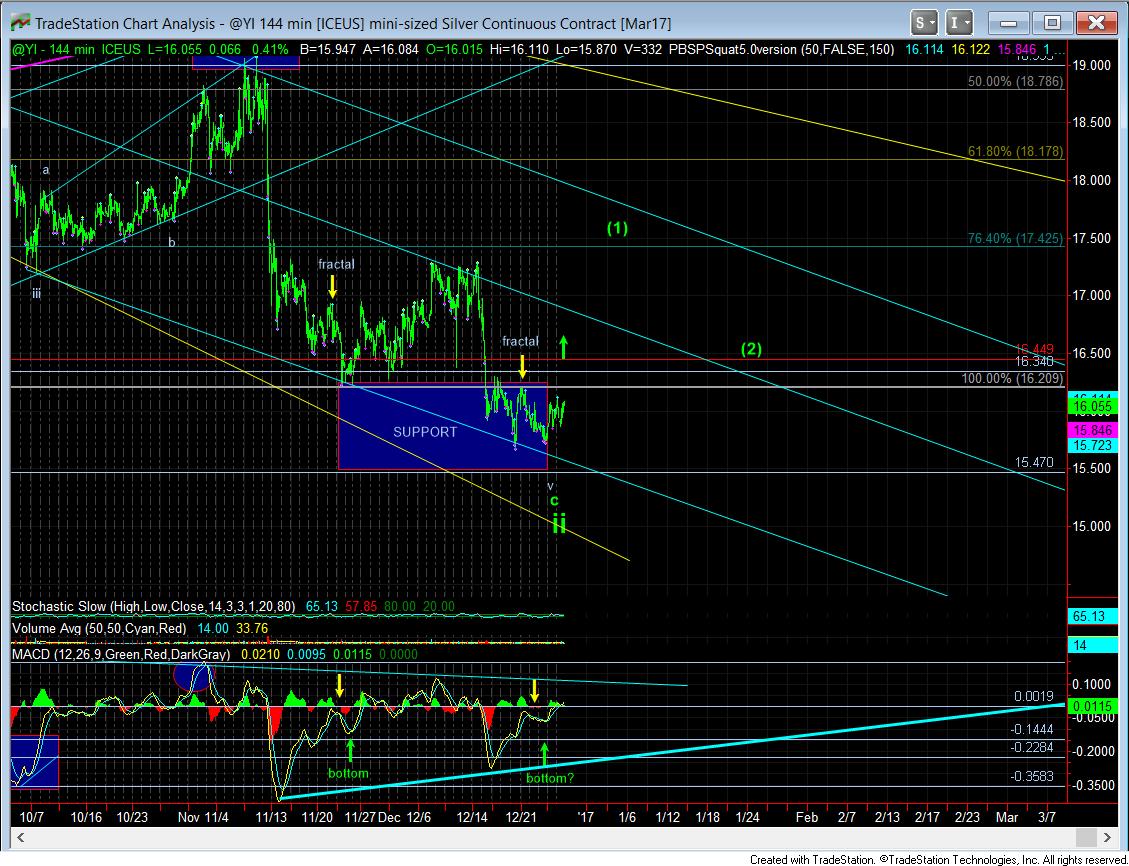Click the 19.000 price axis label
This screenshot has width=1129, height=866.
1092,65
